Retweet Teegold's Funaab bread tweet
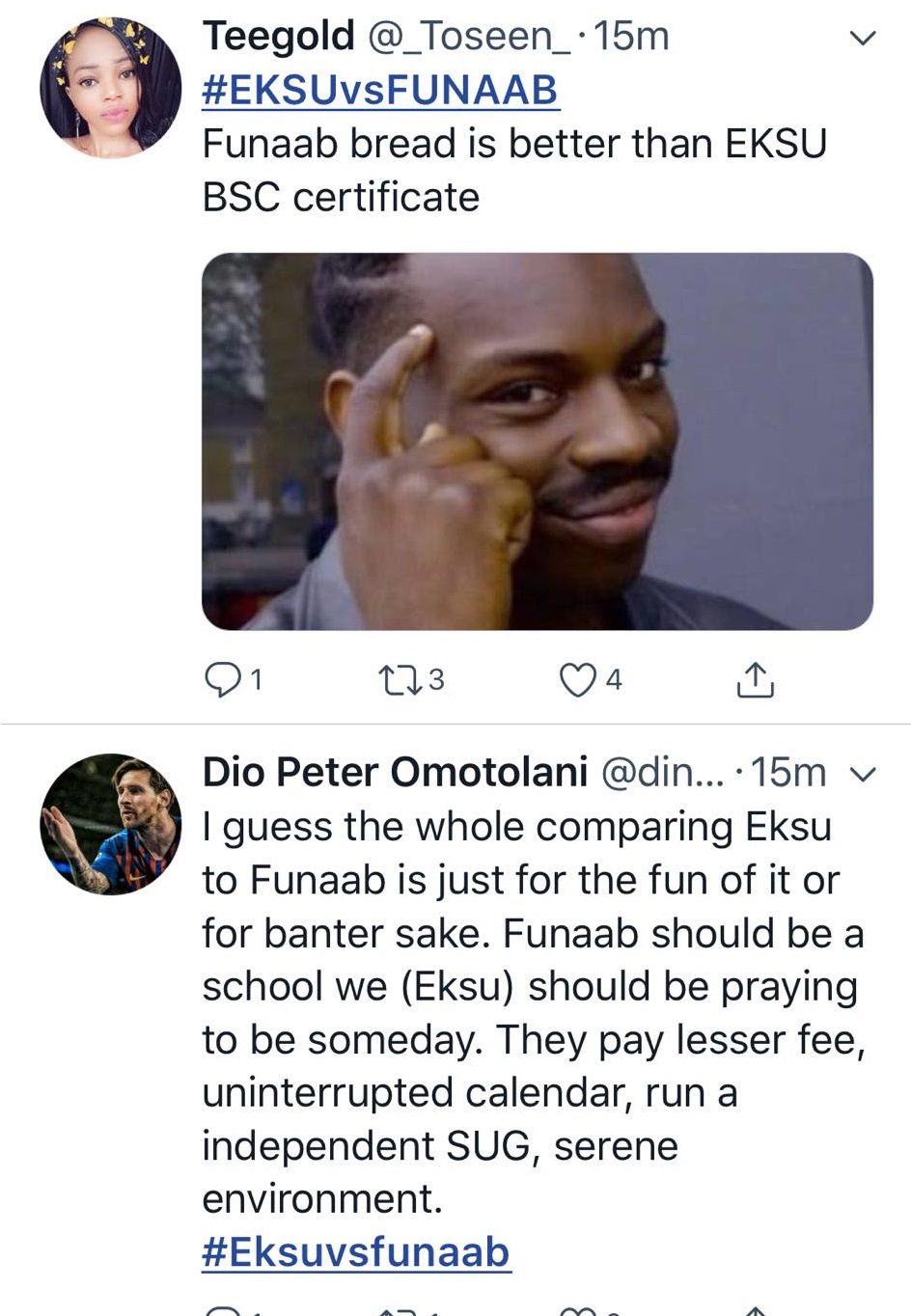The image size is (911, 1316). tap(399, 680)
